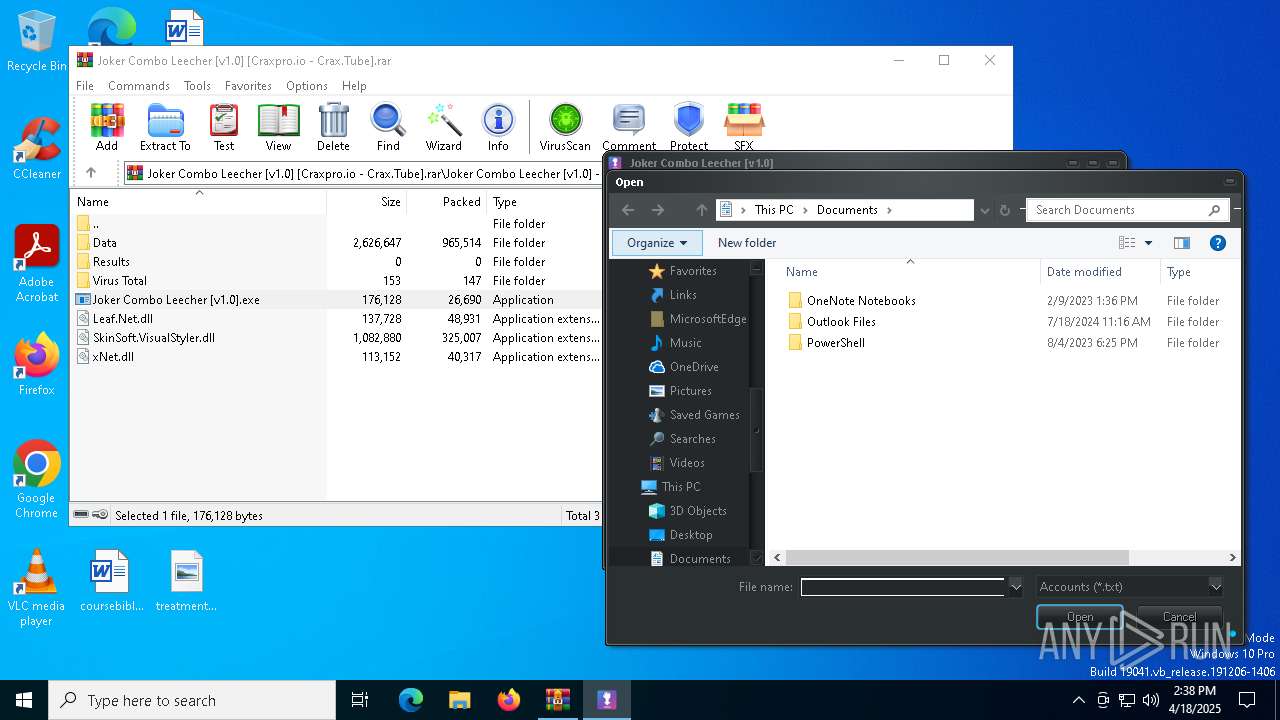
Task: Expand the Documents breadcrumb chevron
Action: pyautogui.click(x=888, y=210)
